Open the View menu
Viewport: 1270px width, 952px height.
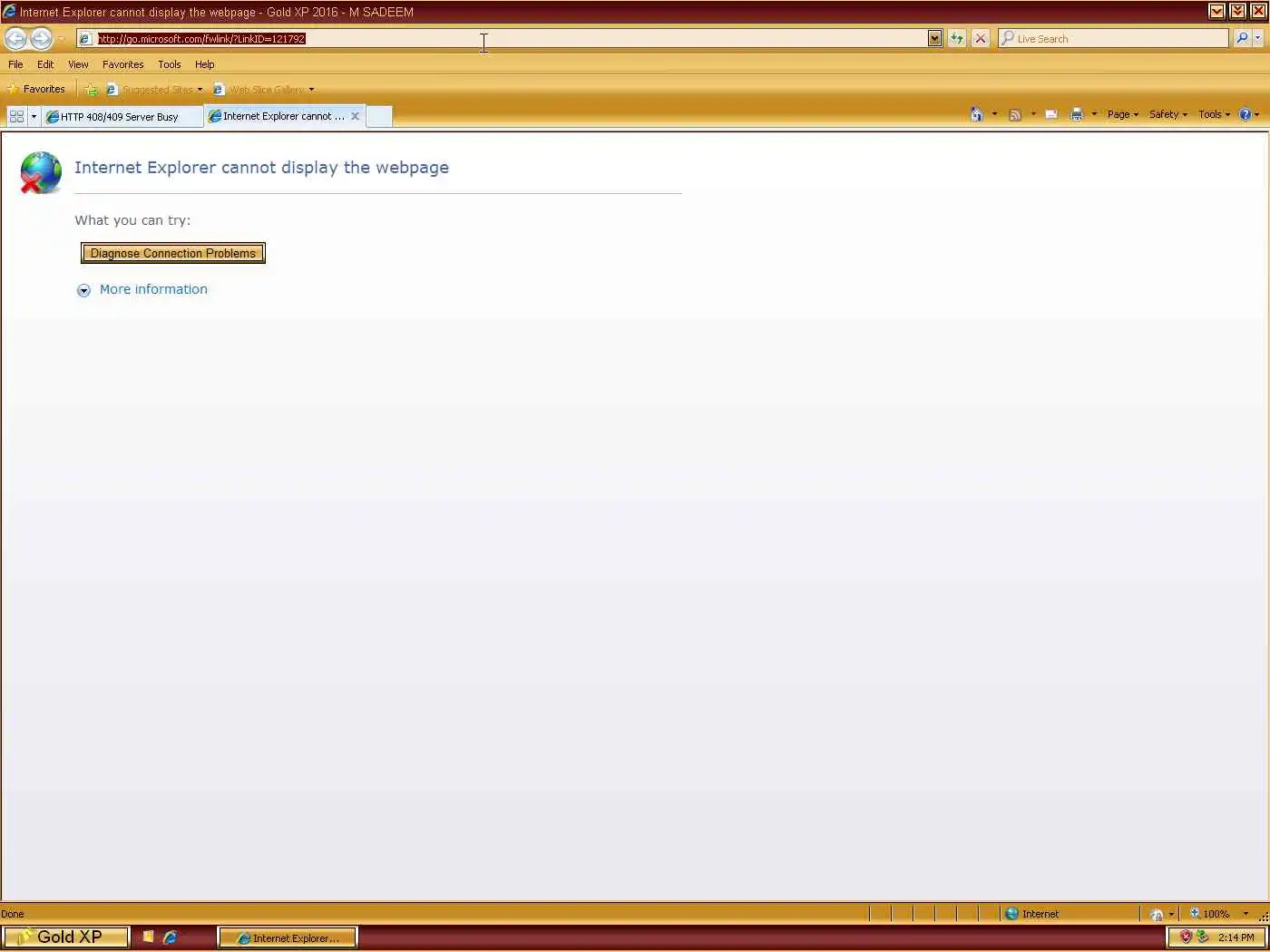[x=78, y=64]
